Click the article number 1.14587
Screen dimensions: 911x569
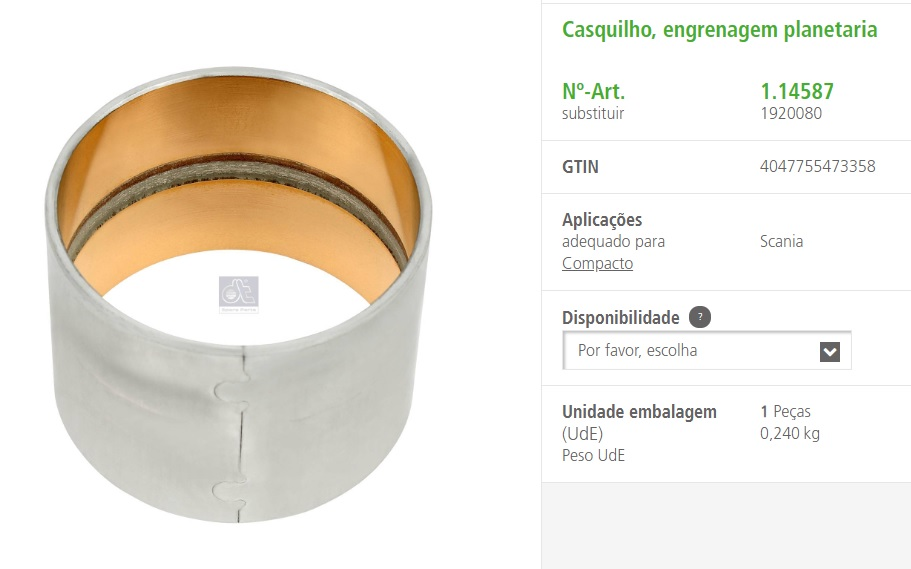pos(797,91)
